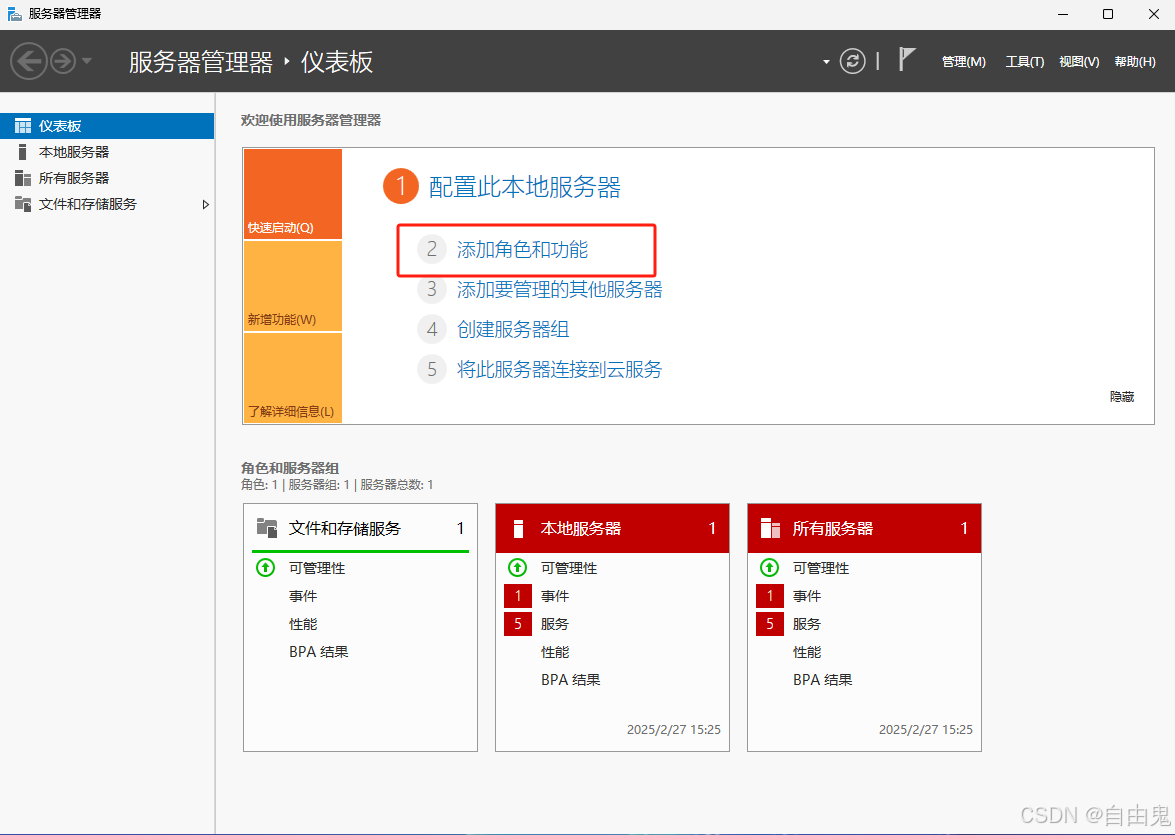The width and height of the screenshot is (1175, 835).
Task: Click the 文件和存储服务 icon in sidebar
Action: tap(23, 204)
